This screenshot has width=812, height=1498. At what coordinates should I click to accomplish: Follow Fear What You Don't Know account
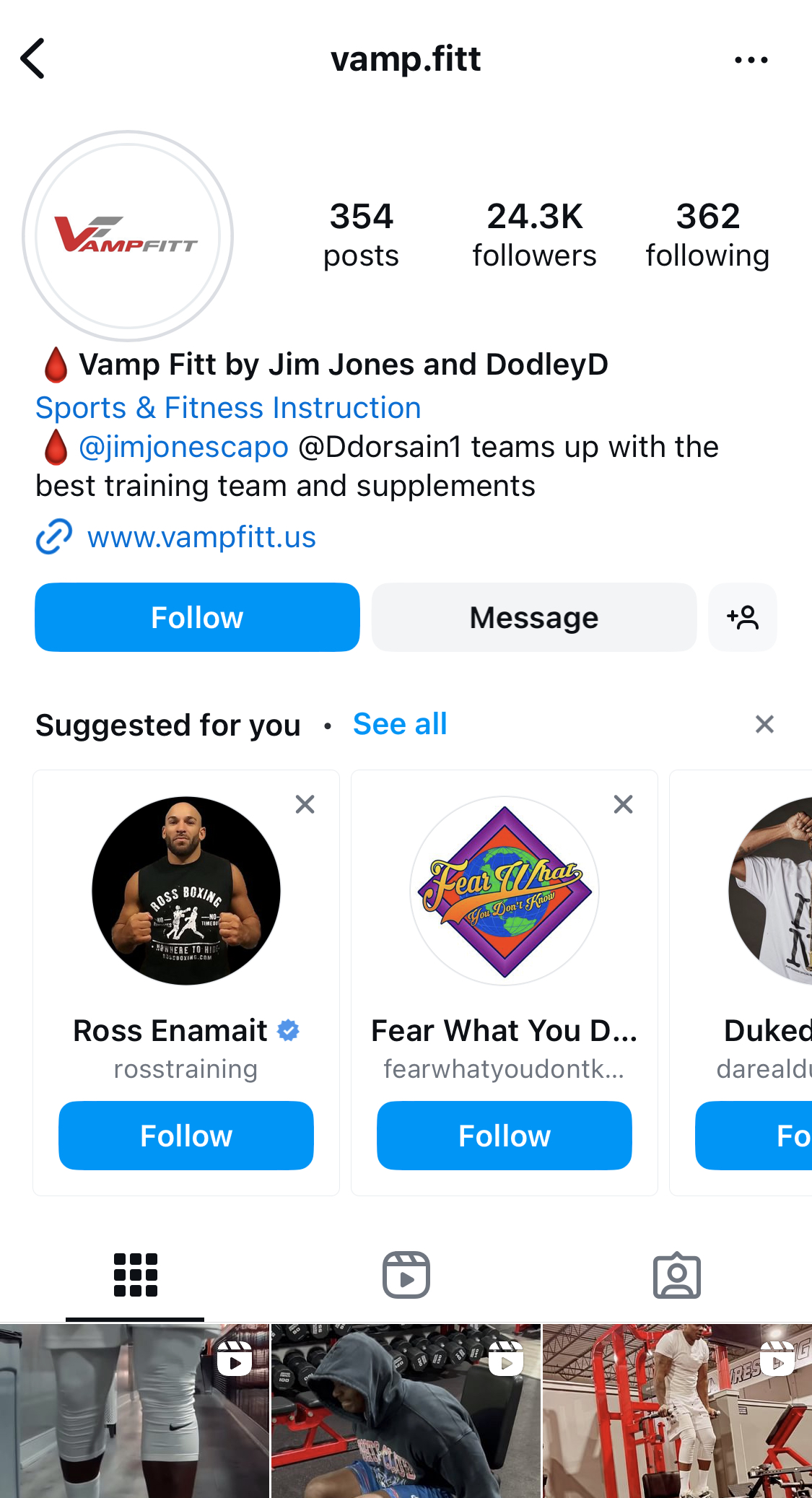point(505,1136)
